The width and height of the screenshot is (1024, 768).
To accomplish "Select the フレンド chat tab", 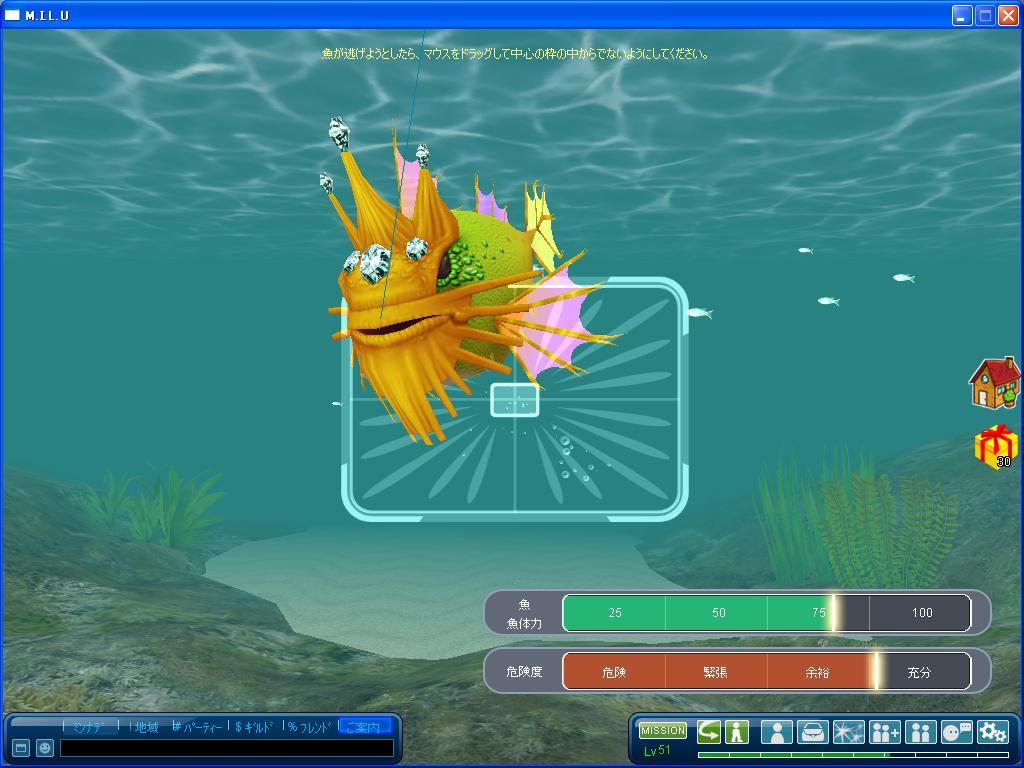I will [x=310, y=727].
